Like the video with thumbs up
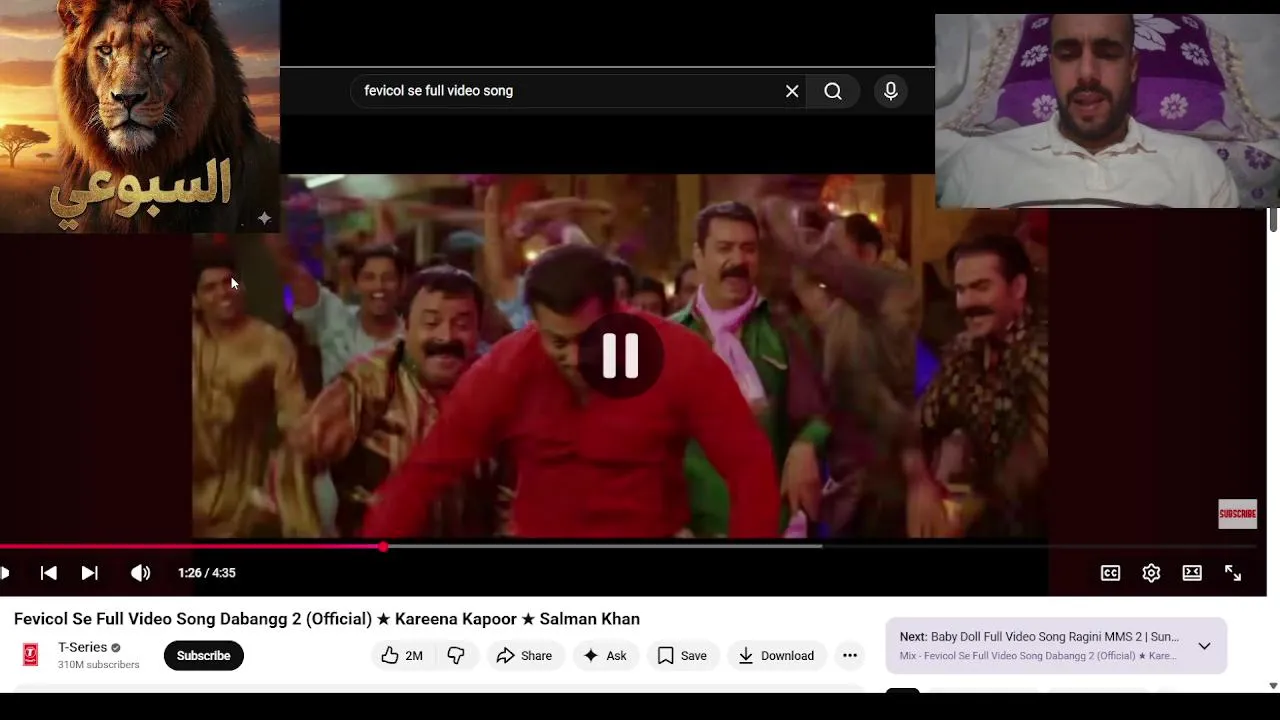The image size is (1280, 720). [401, 656]
